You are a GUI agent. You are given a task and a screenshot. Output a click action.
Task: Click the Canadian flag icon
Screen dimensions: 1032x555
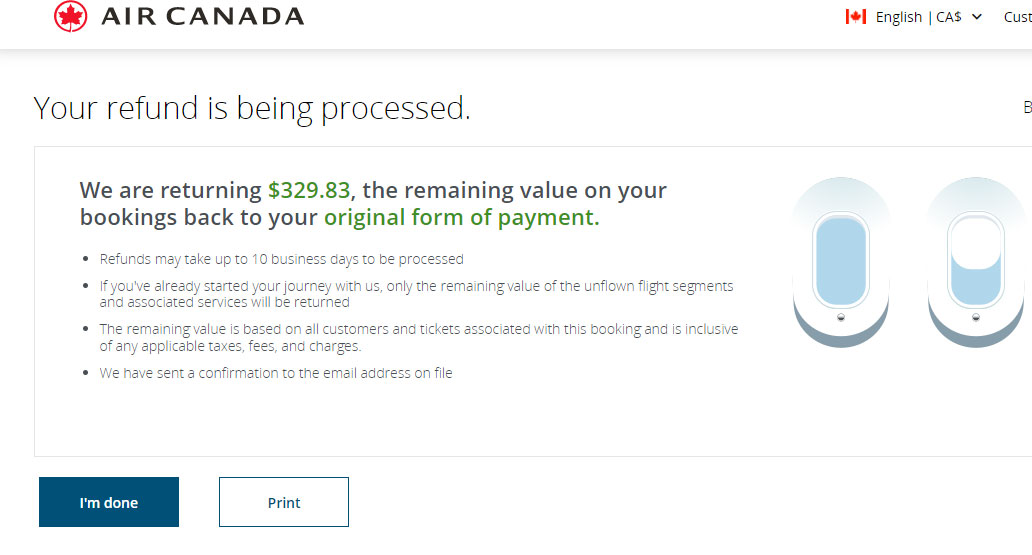point(856,16)
